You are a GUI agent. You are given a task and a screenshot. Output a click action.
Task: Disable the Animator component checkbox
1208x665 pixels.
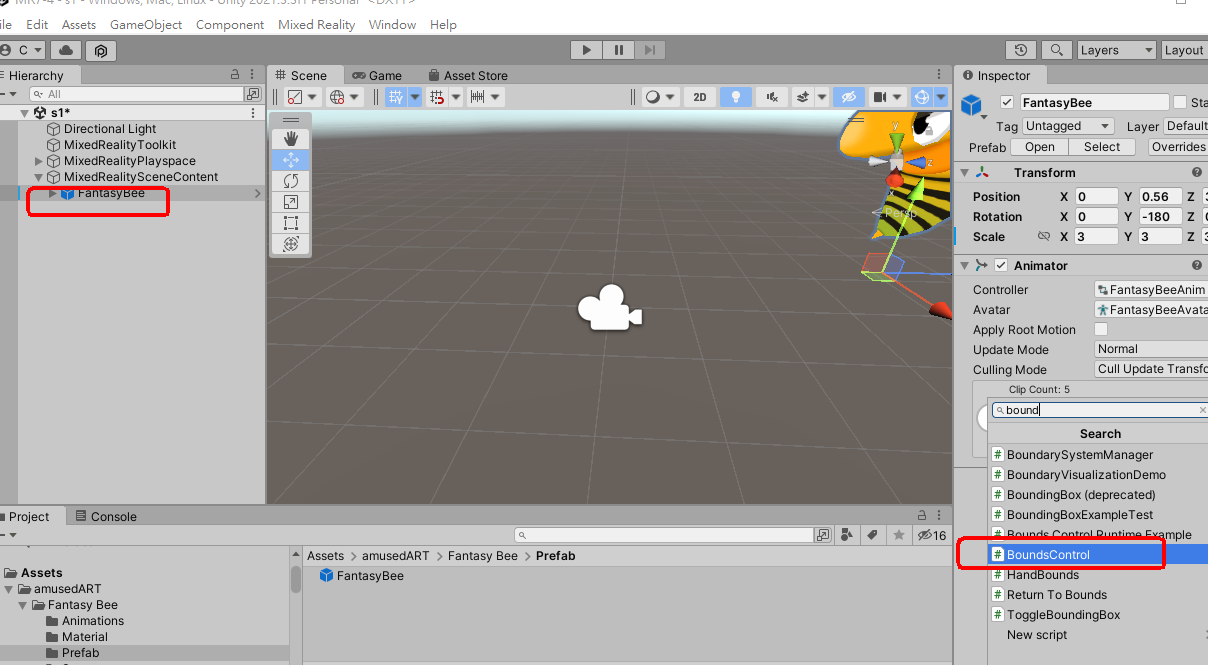[x=1001, y=265]
